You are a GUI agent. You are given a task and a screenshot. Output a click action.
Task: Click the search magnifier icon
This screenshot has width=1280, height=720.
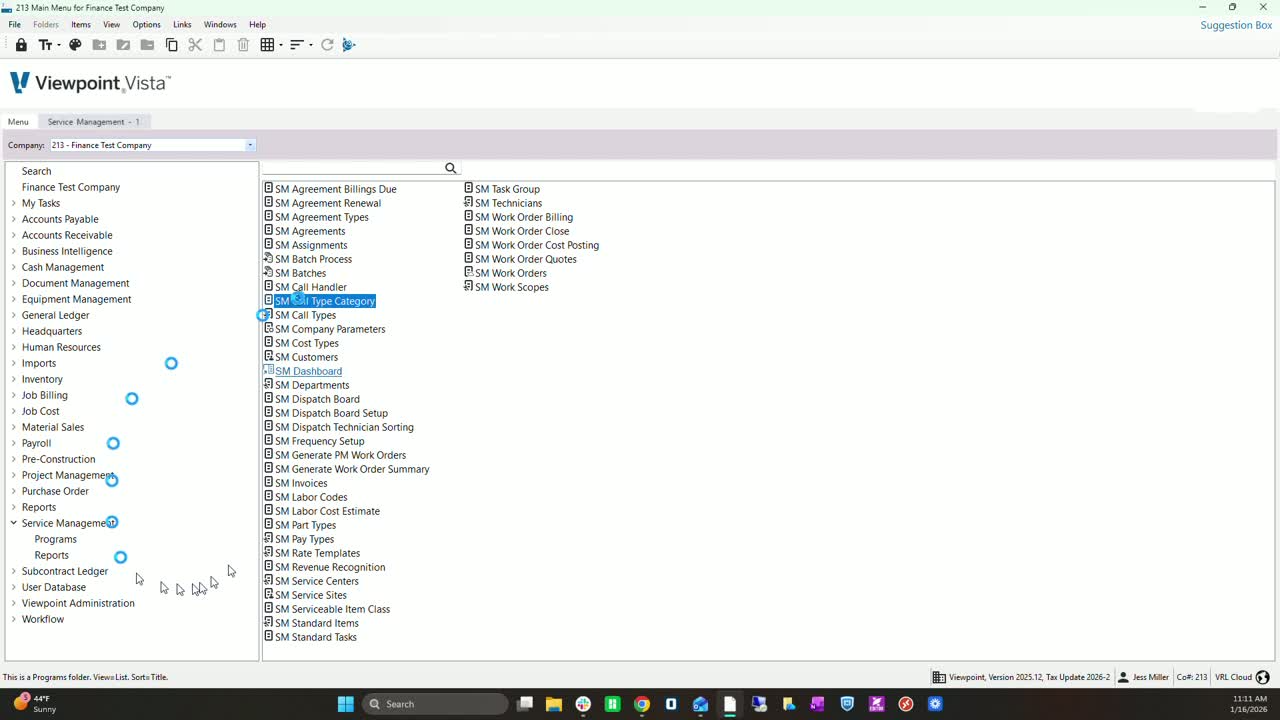point(451,168)
